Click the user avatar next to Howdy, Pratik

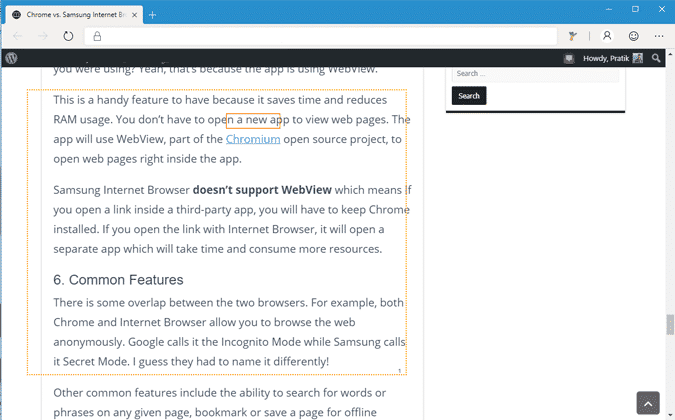click(x=638, y=59)
